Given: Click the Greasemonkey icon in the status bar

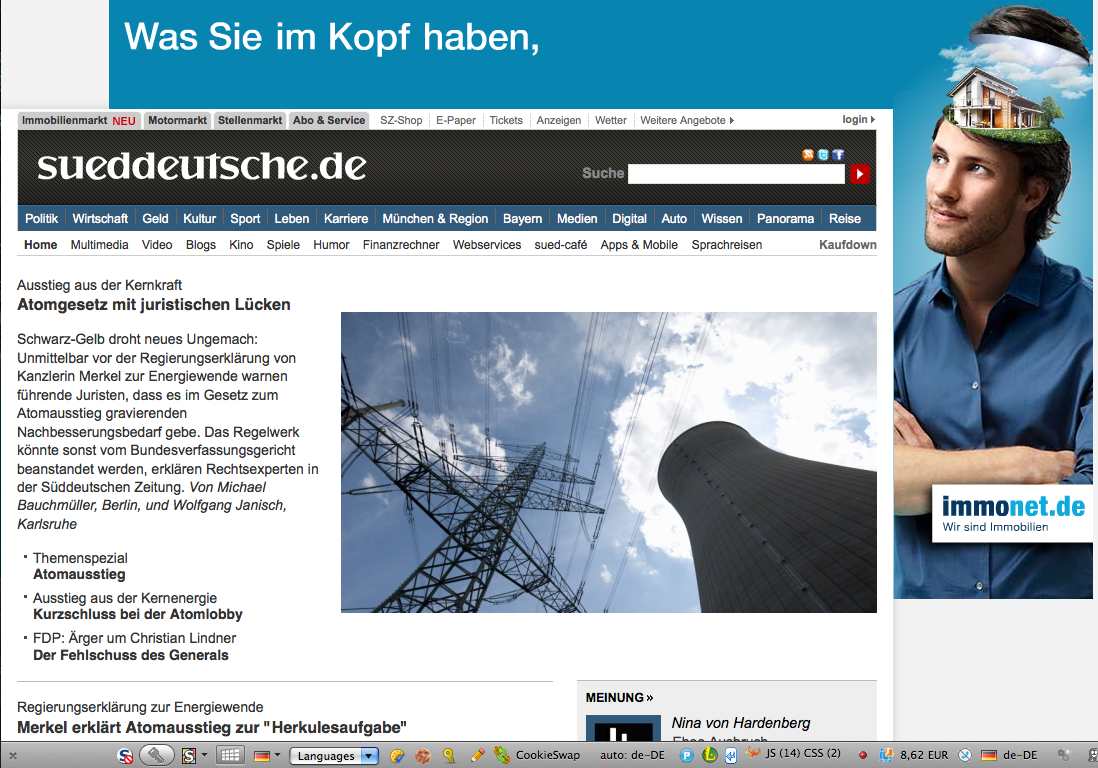Looking at the screenshot, I should click(423, 754).
